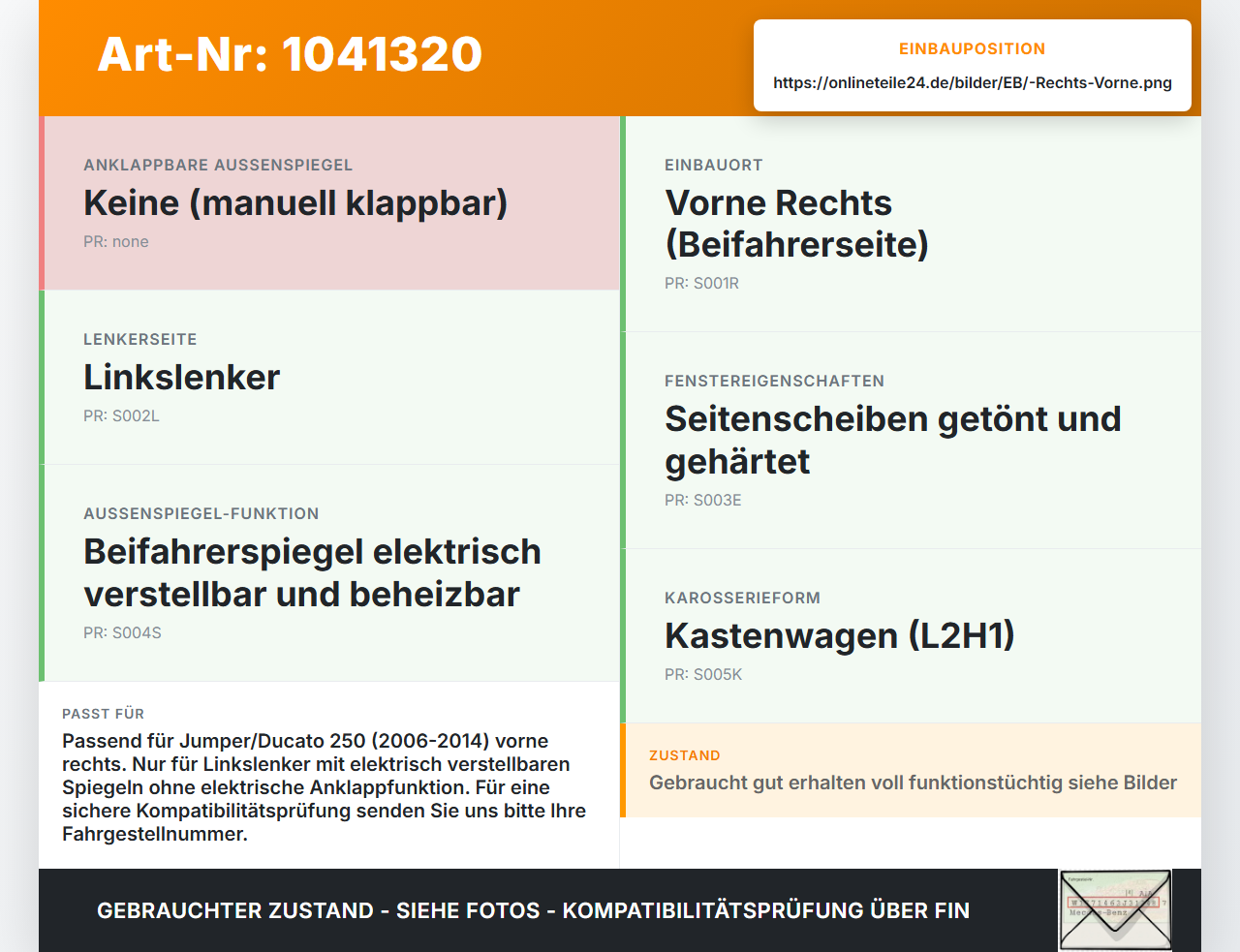1240x952 pixels.
Task: Click PR code S001R
Action: (x=701, y=283)
